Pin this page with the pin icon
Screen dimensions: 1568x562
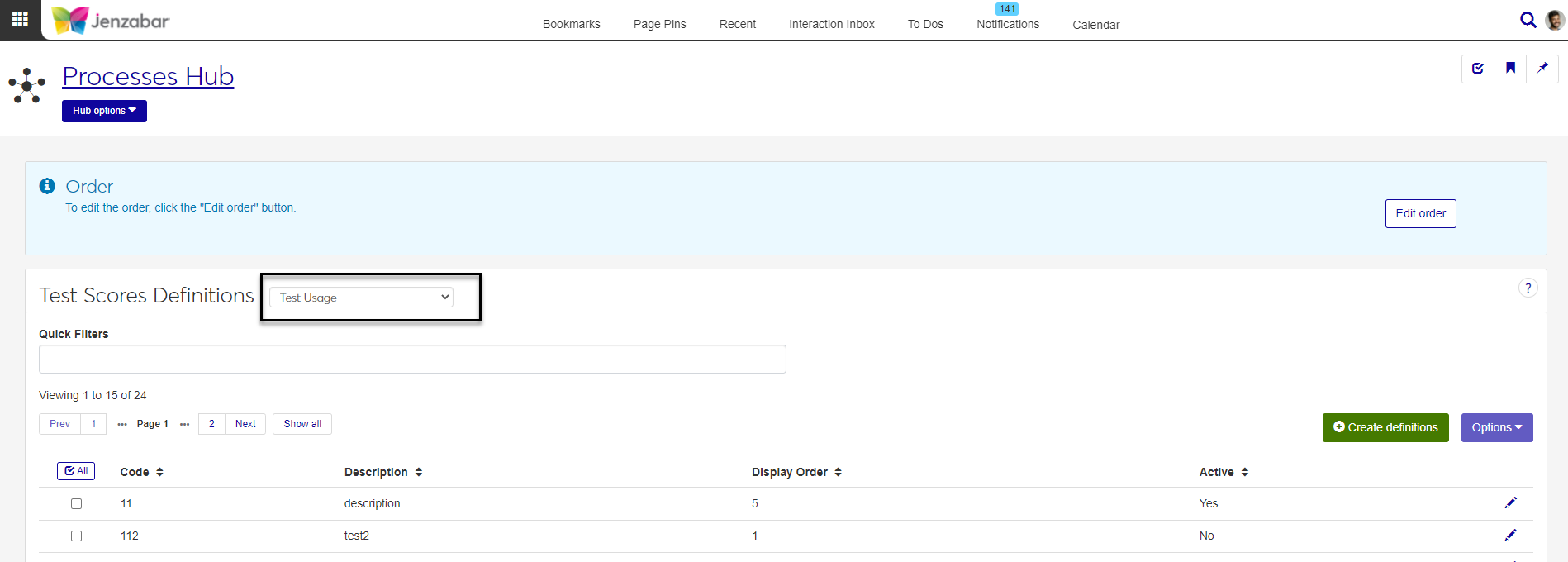click(x=1542, y=69)
